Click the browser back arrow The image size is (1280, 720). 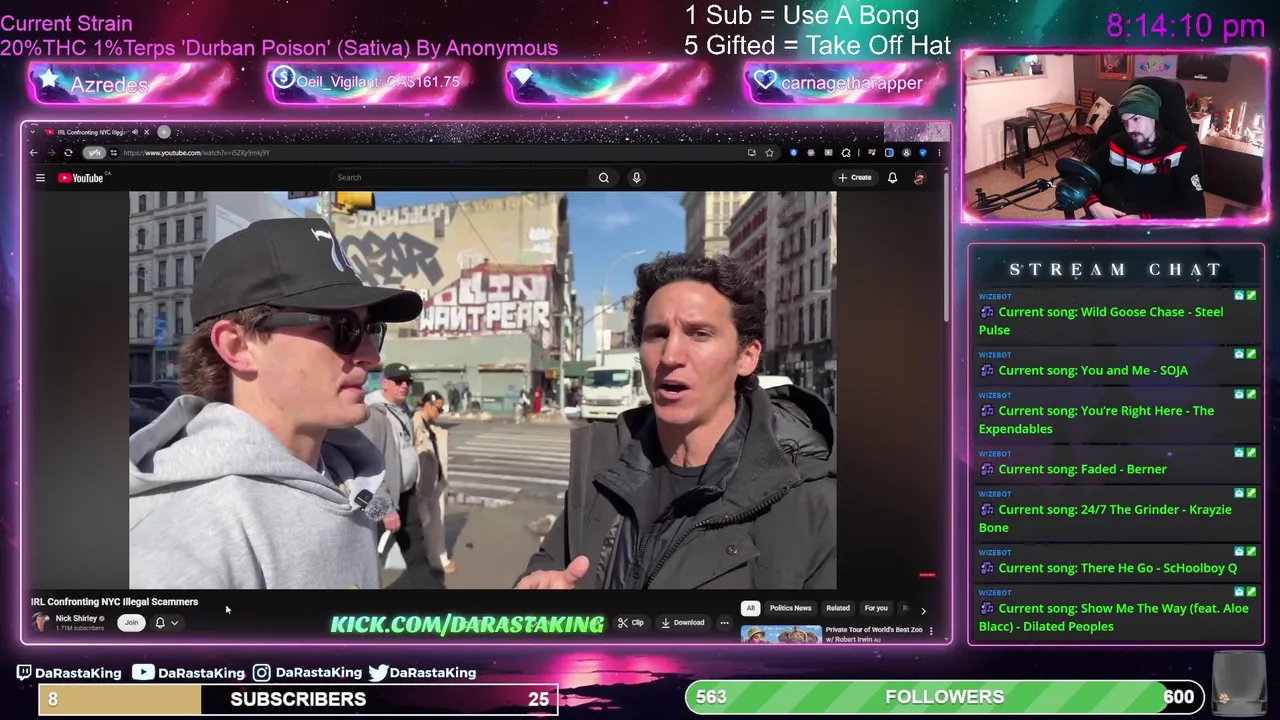[x=33, y=153]
